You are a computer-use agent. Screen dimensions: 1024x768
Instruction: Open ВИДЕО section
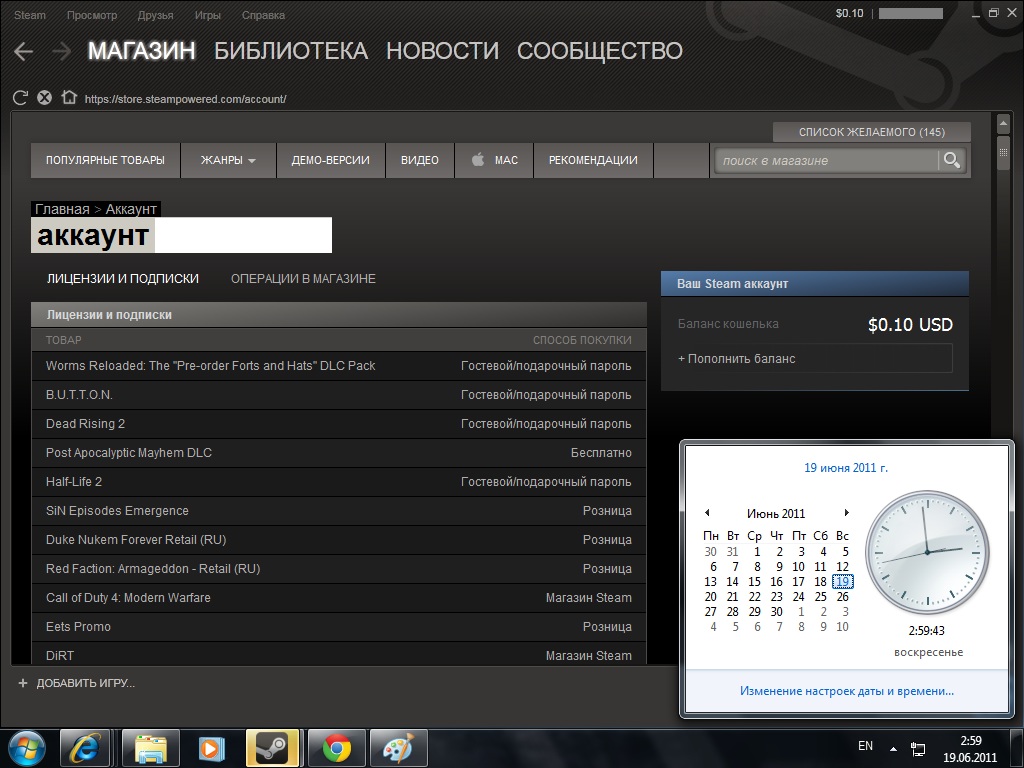point(420,160)
